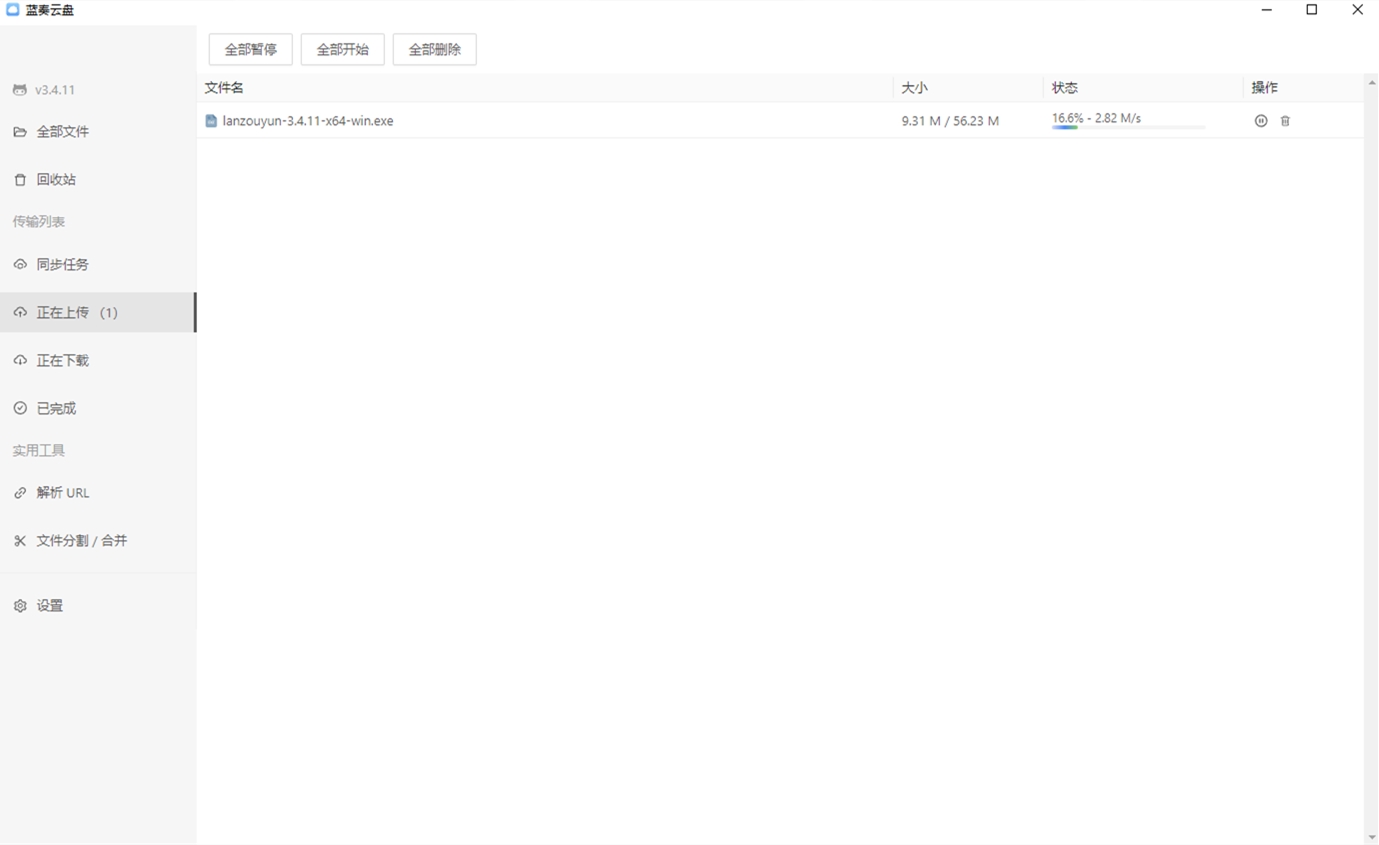Click the LanZou cloud app icon in title bar
1379x845 pixels.
(13, 10)
